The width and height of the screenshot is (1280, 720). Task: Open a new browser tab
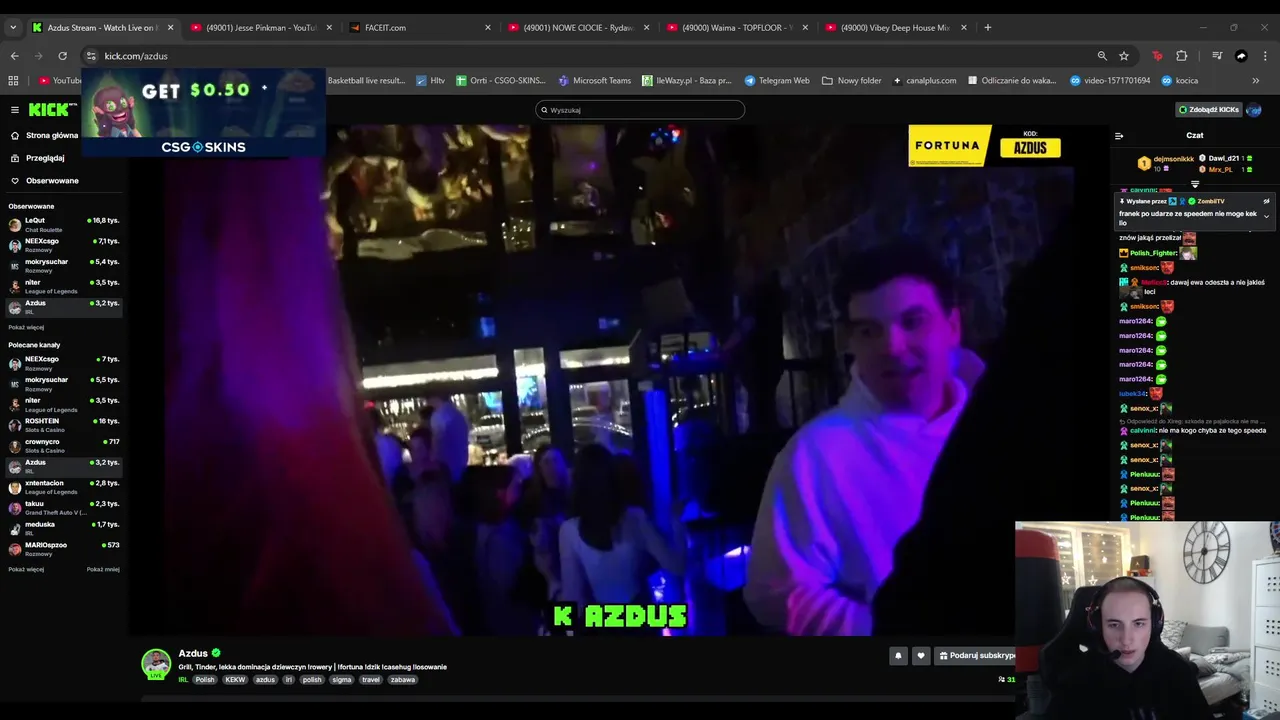point(988,28)
